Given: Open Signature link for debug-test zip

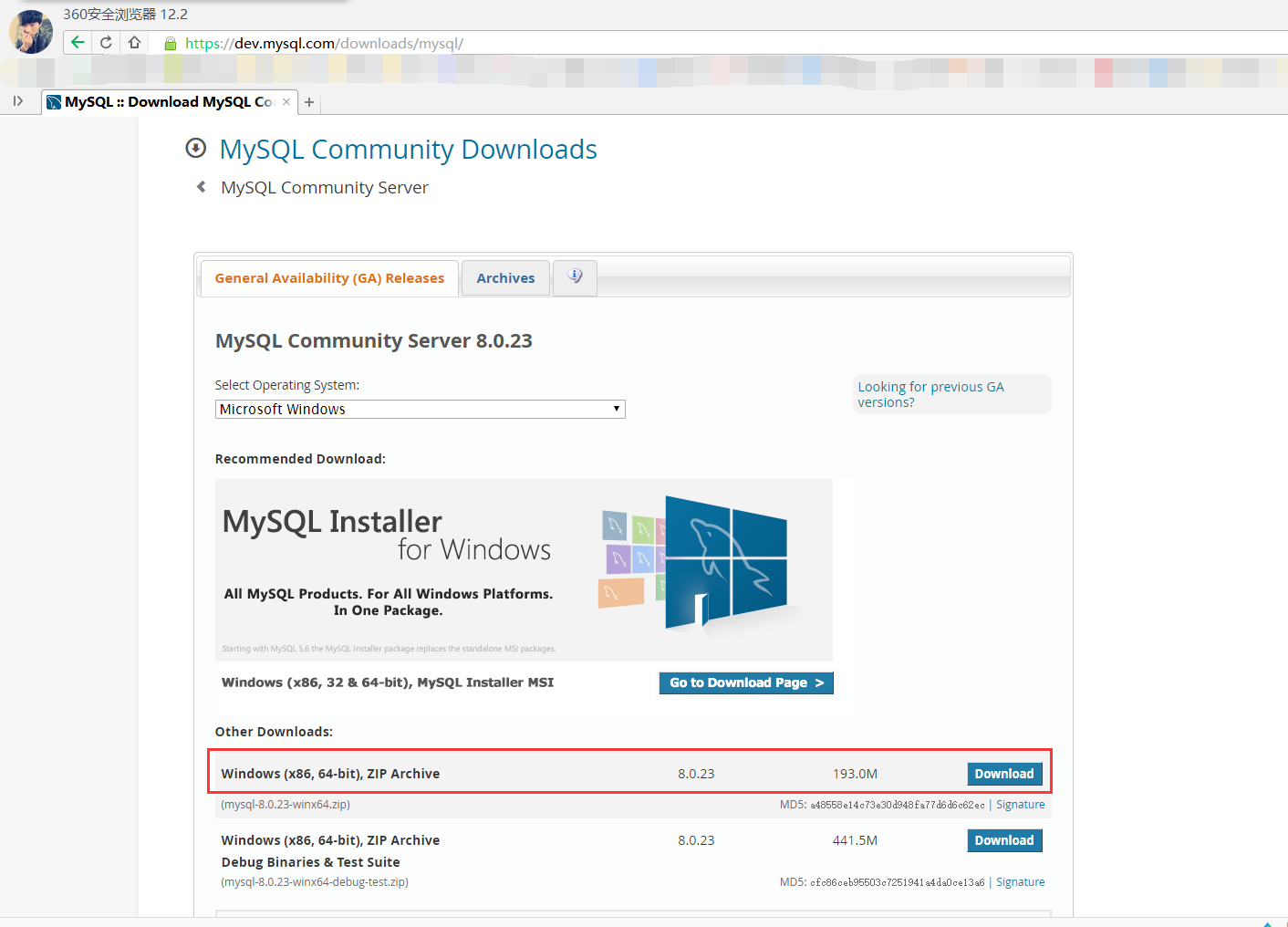Looking at the screenshot, I should (x=1020, y=882).
